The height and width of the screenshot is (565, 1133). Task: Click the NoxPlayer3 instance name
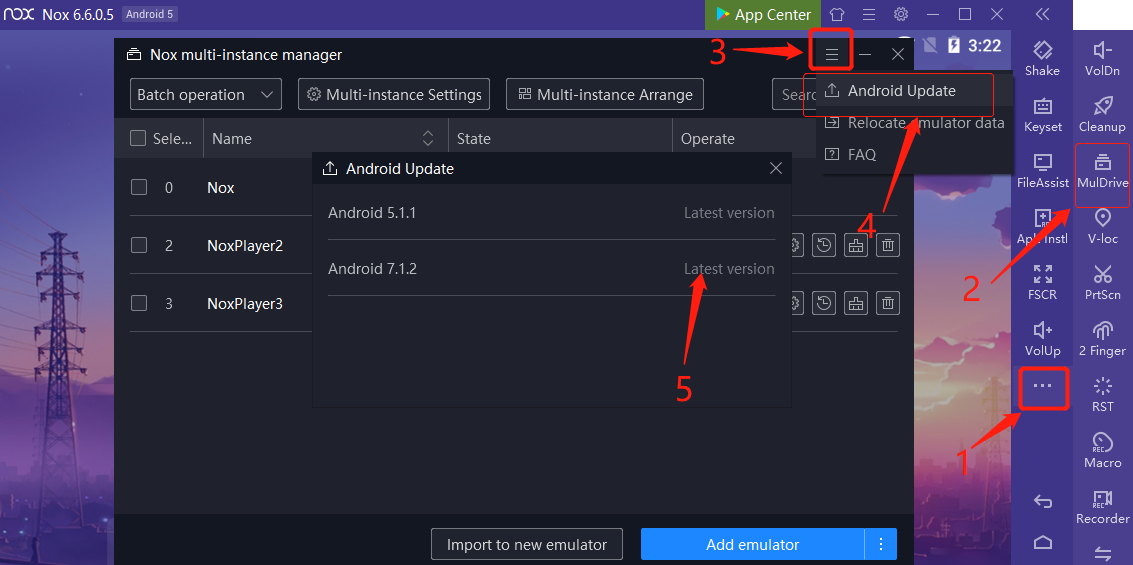pos(245,303)
